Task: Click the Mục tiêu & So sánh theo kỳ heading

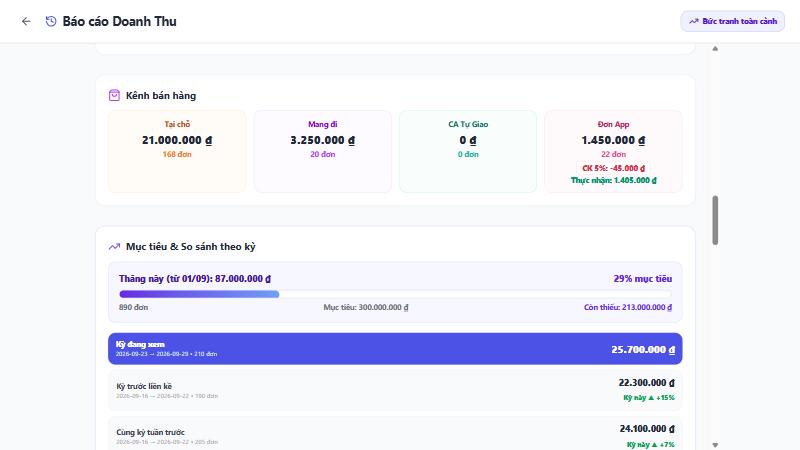Action: coord(190,246)
